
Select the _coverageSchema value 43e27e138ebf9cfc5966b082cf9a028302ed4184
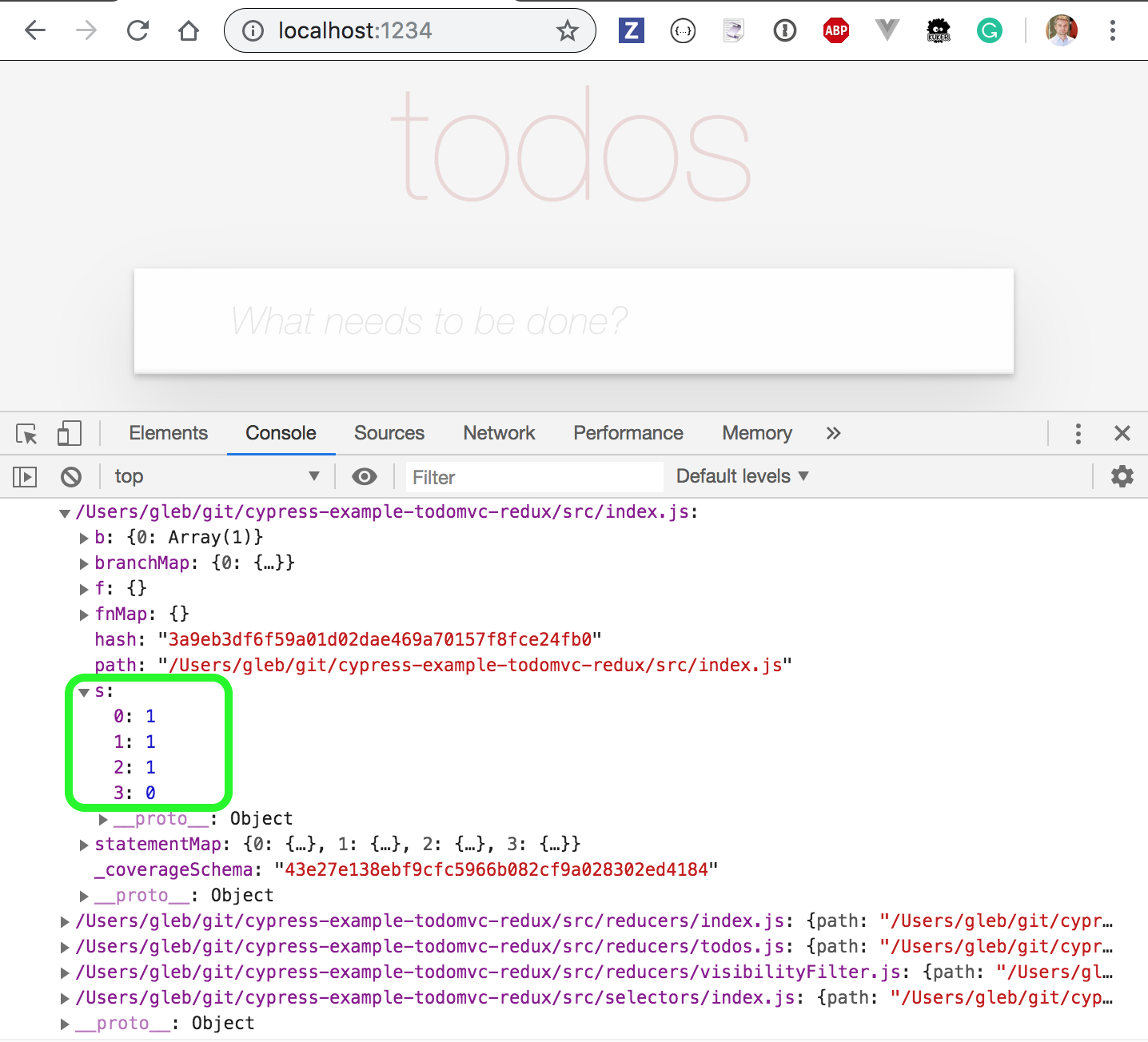tap(496, 869)
